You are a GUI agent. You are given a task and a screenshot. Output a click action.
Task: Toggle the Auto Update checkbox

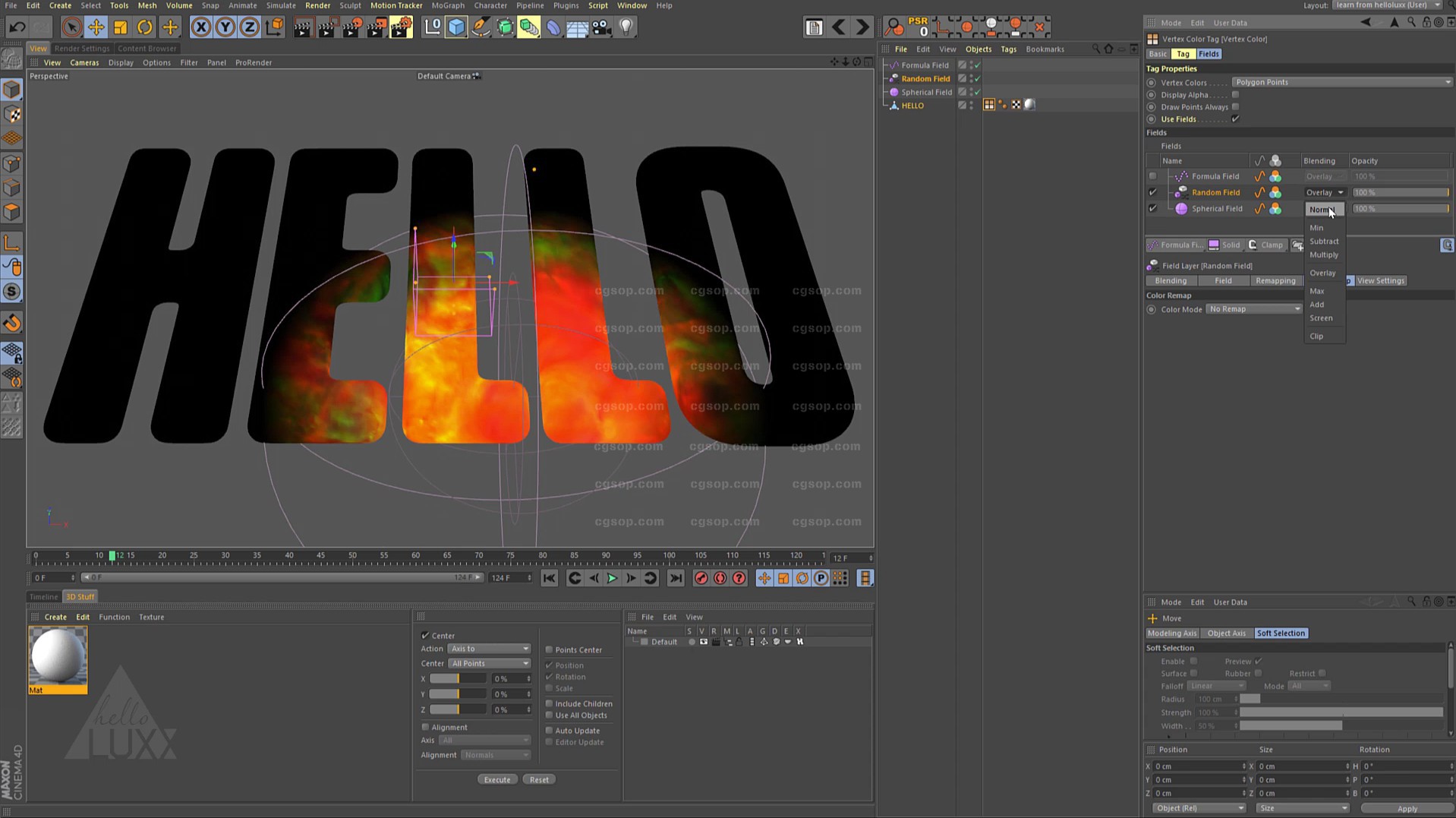pyautogui.click(x=549, y=731)
